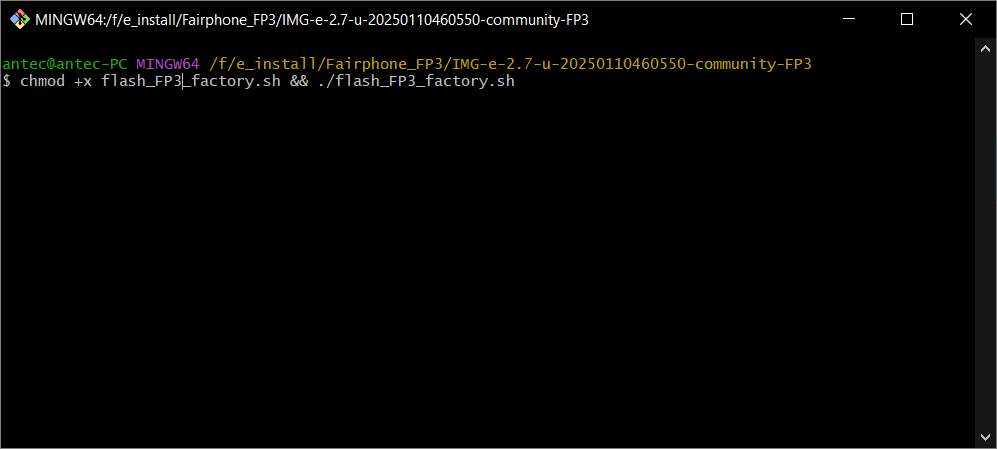Image resolution: width=997 pixels, height=449 pixels.
Task: Click the && operator in the command
Action: (301, 81)
